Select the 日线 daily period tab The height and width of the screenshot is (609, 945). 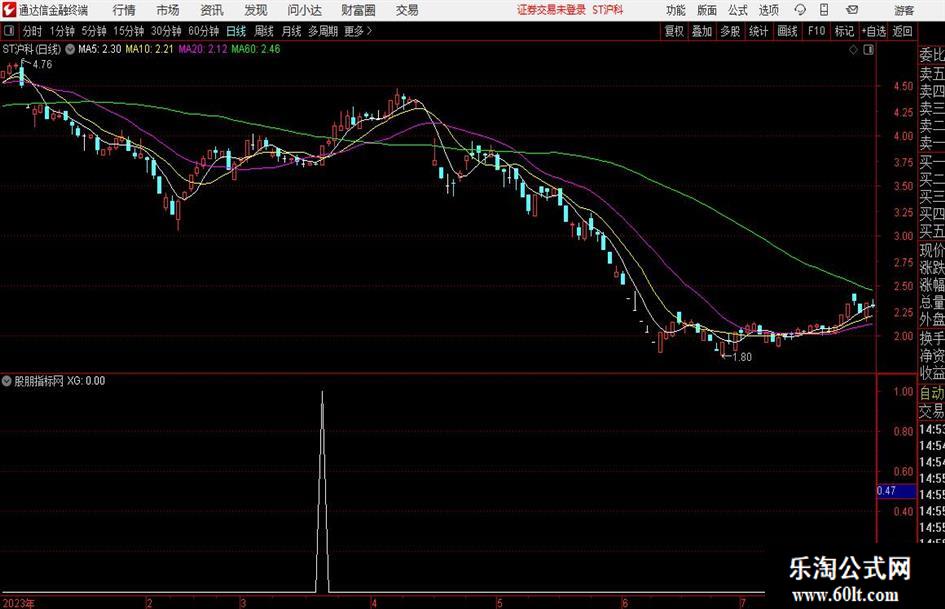point(236,31)
